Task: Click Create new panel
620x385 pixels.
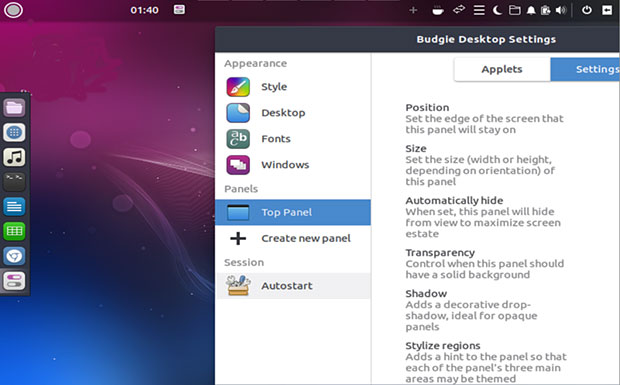Action: pos(293,238)
